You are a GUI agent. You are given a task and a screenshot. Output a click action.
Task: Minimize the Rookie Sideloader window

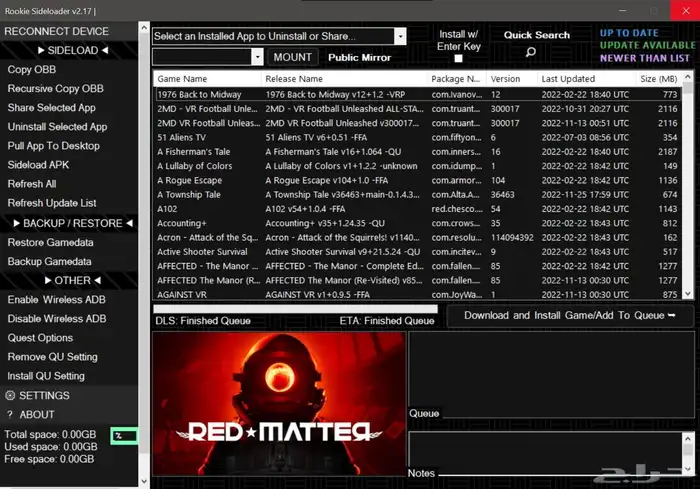coord(622,11)
